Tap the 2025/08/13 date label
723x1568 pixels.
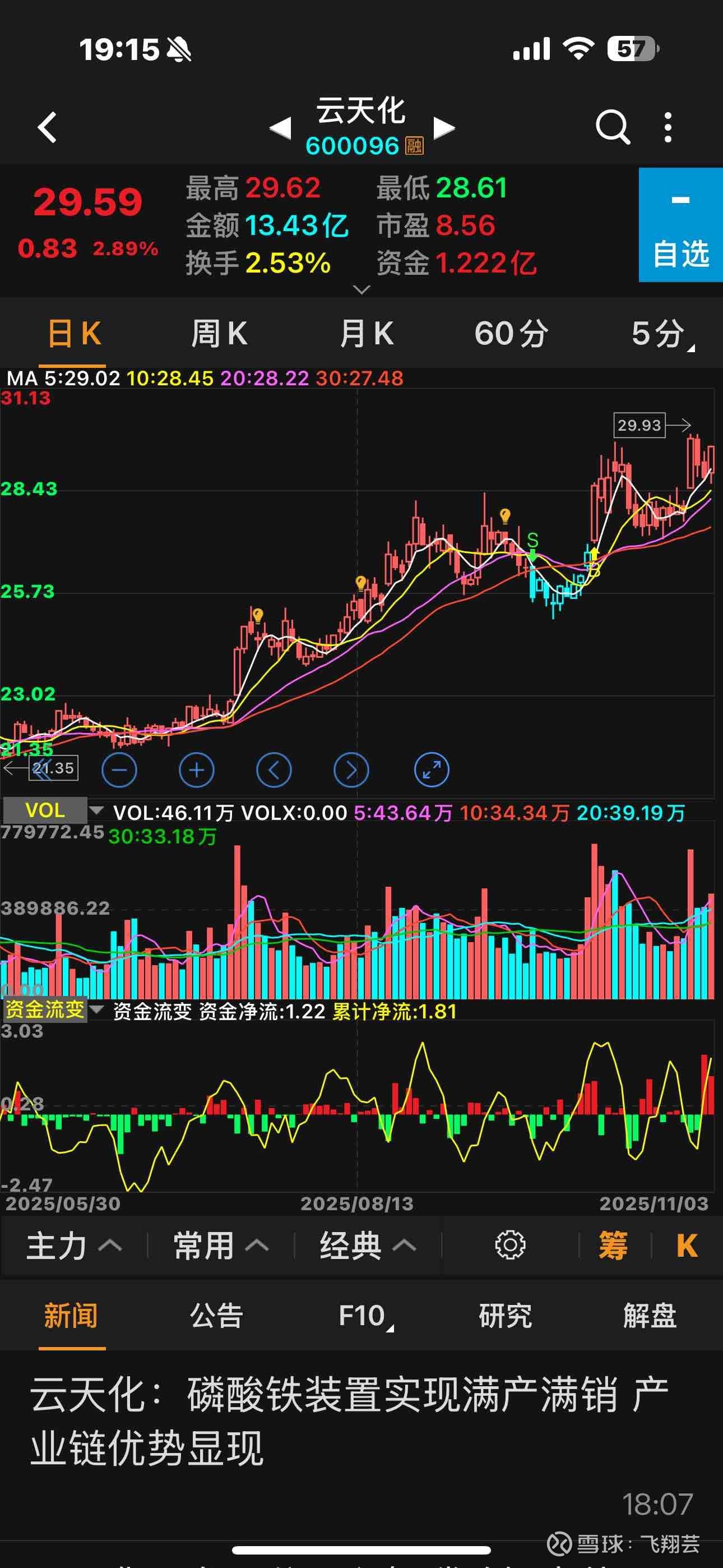coord(356,1203)
